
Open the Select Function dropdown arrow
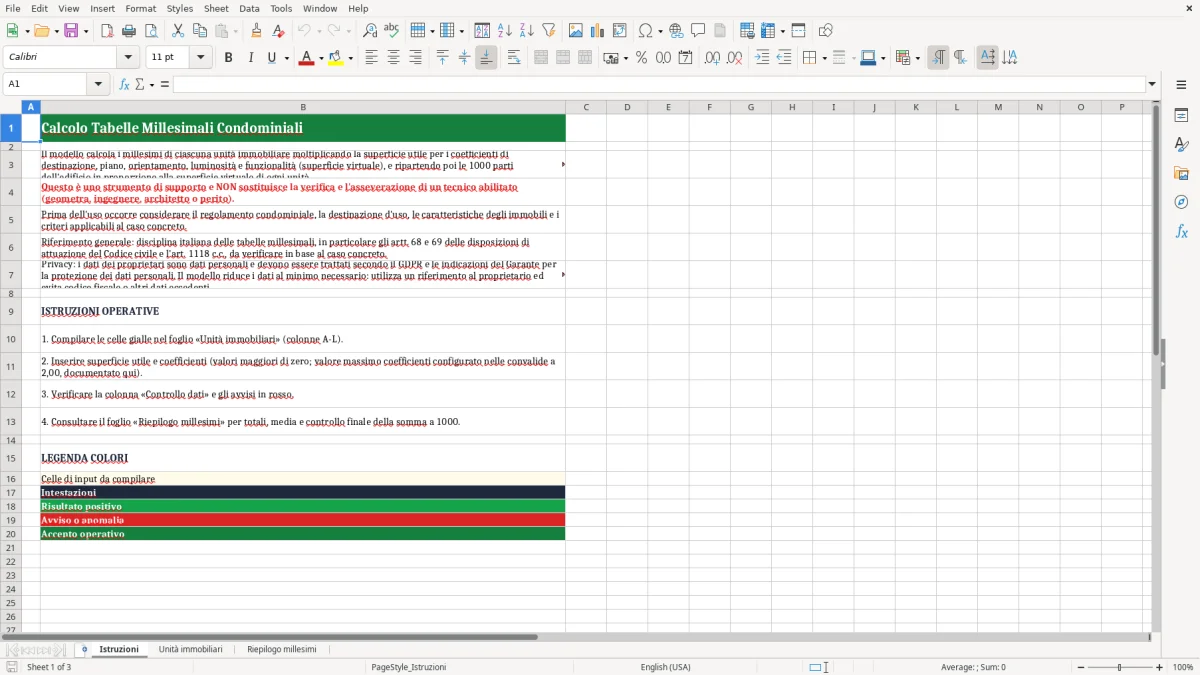152,84
